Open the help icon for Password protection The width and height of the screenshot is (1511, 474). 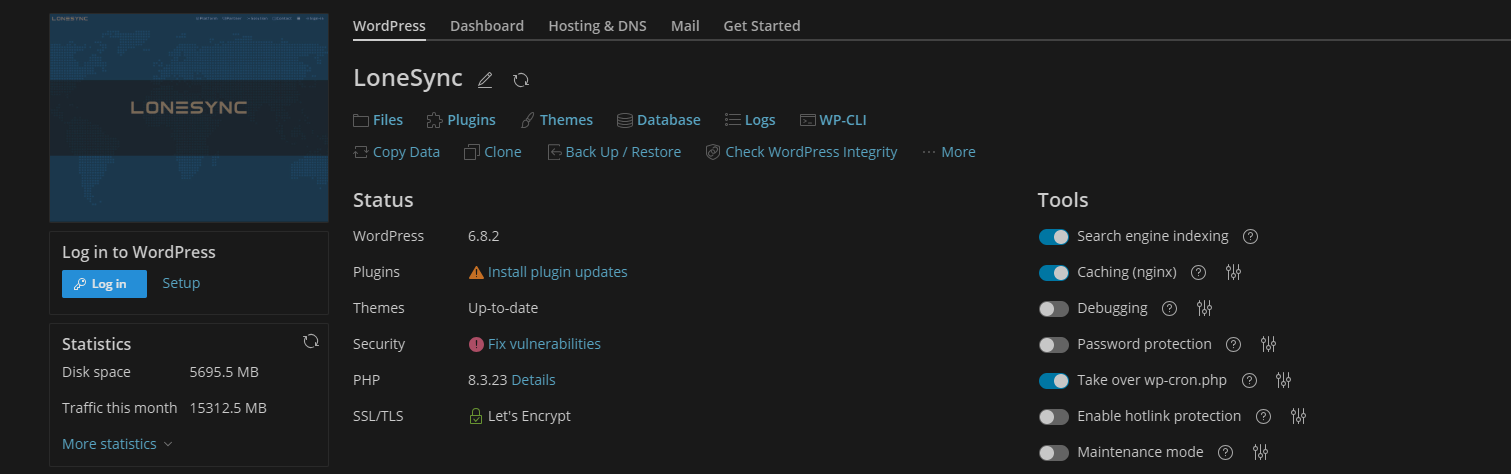click(1234, 344)
